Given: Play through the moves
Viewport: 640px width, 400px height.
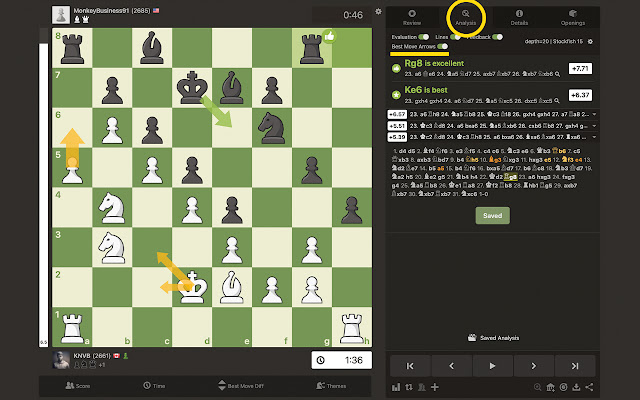Looking at the screenshot, I should coord(493,366).
